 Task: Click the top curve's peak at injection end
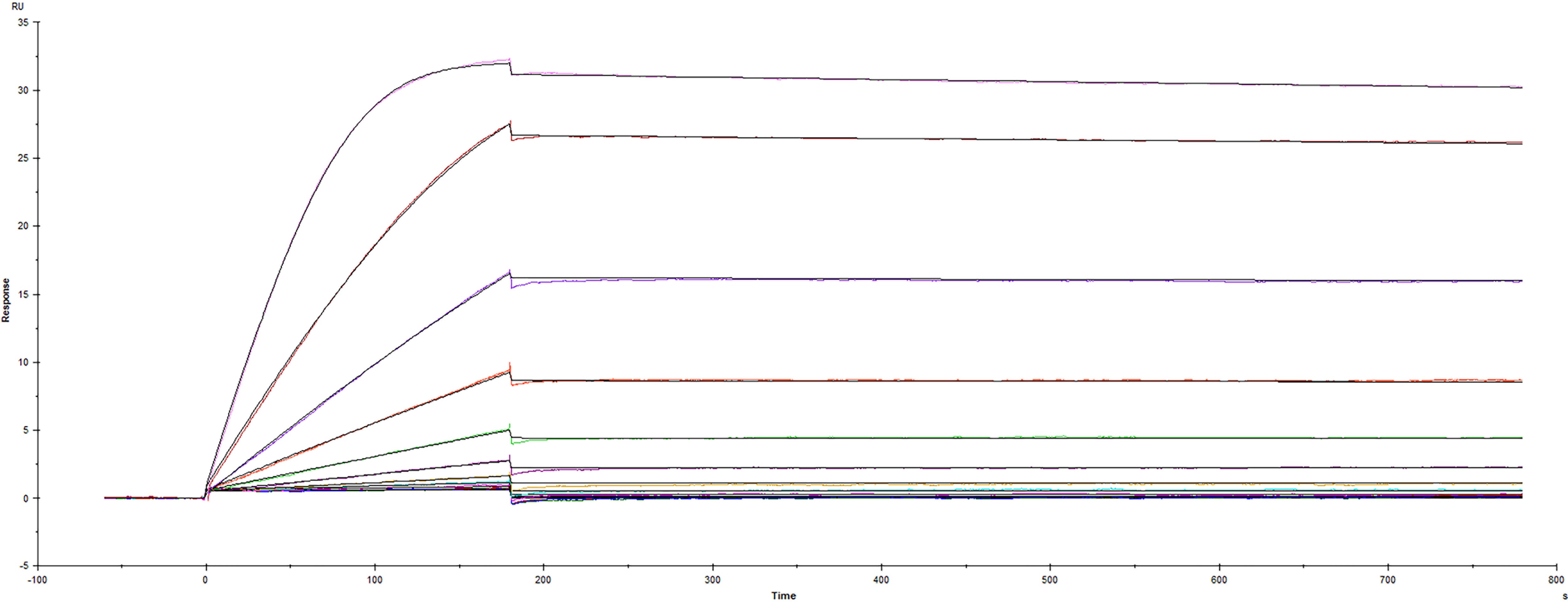508,61
